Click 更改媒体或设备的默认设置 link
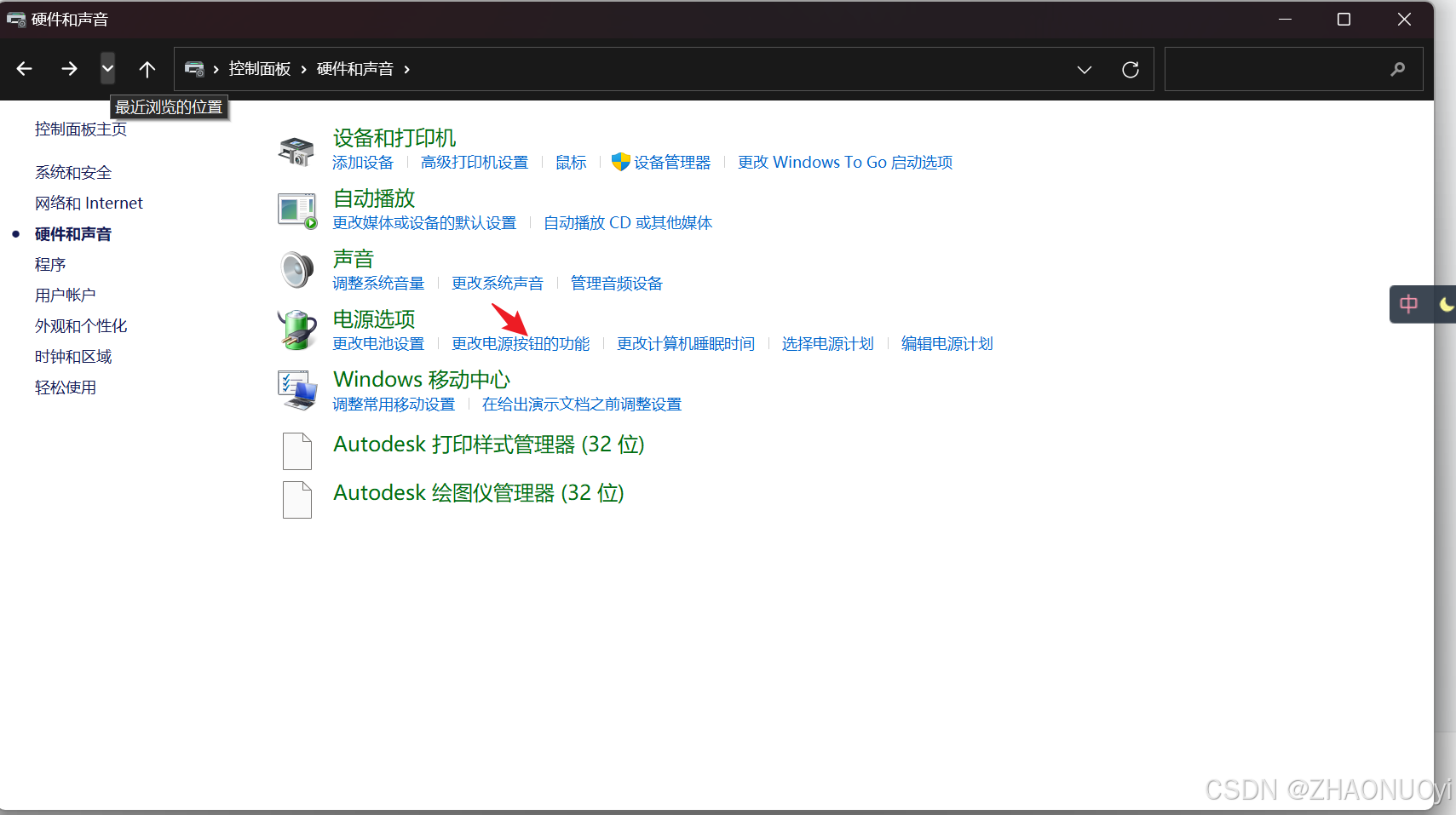1456x815 pixels. (424, 223)
